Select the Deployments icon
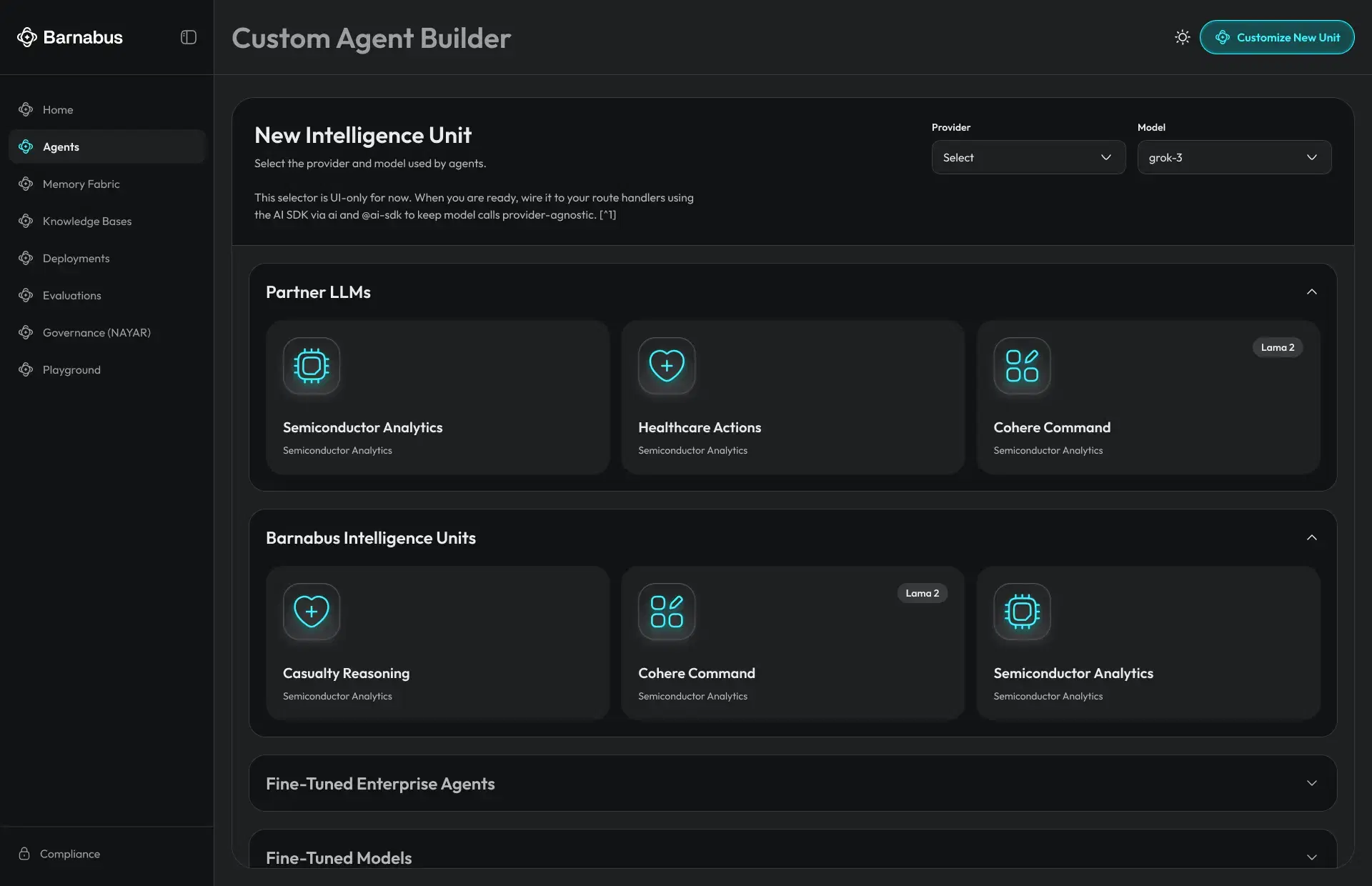This screenshot has height=886, width=1372. click(x=26, y=258)
